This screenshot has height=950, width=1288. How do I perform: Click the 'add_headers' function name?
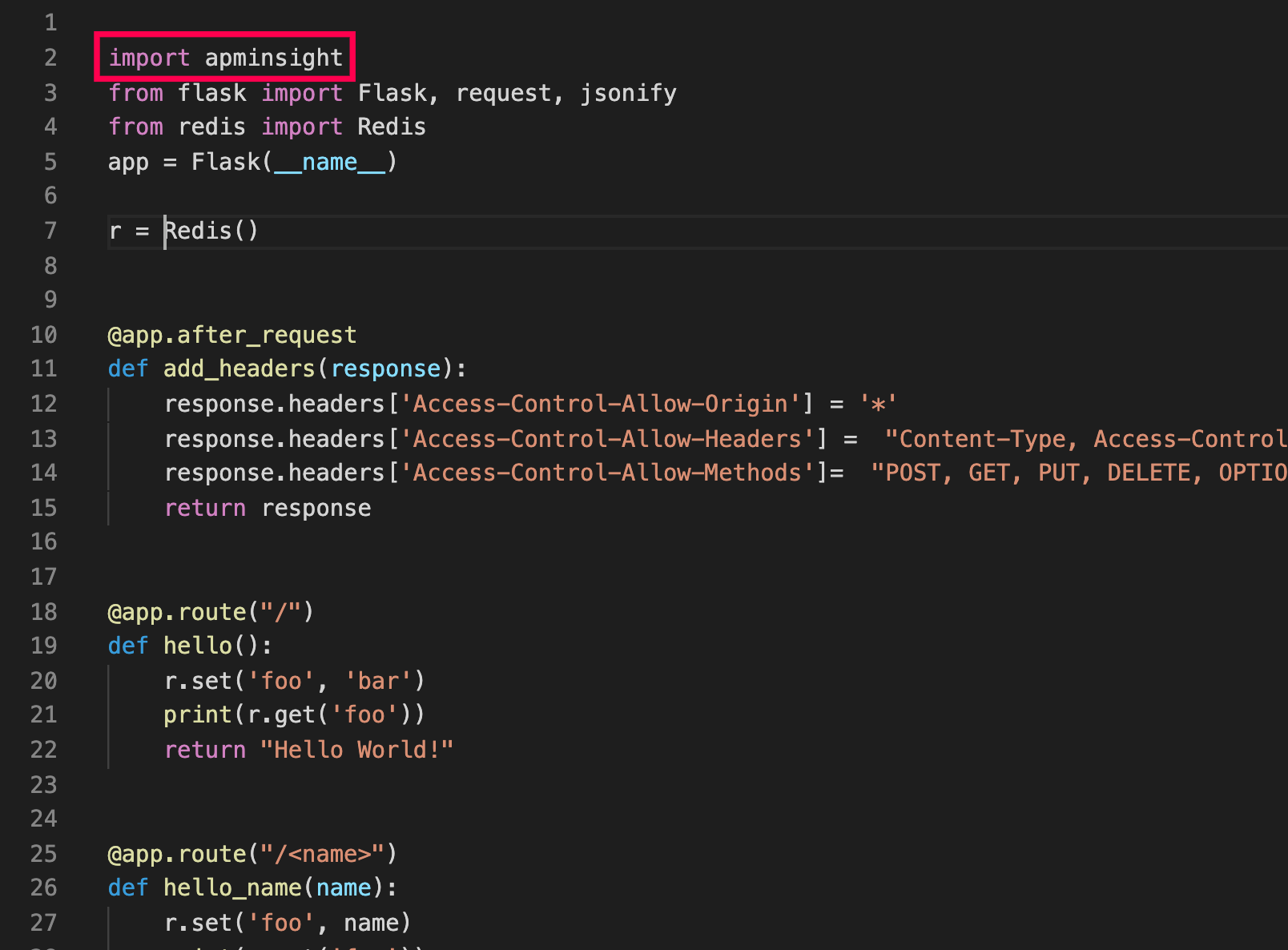239,368
